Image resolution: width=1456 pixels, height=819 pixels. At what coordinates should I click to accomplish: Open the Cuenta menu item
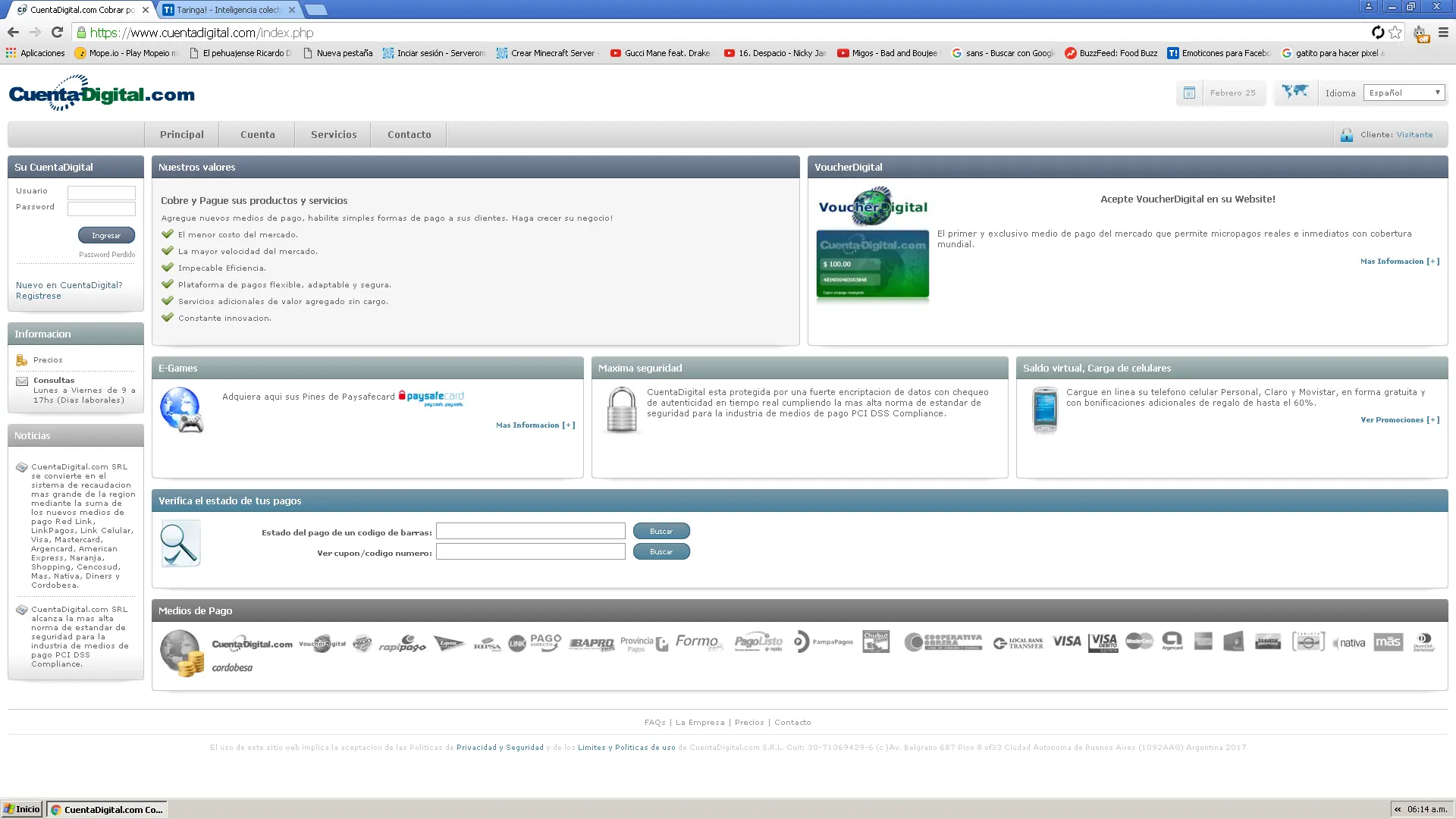coord(258,134)
